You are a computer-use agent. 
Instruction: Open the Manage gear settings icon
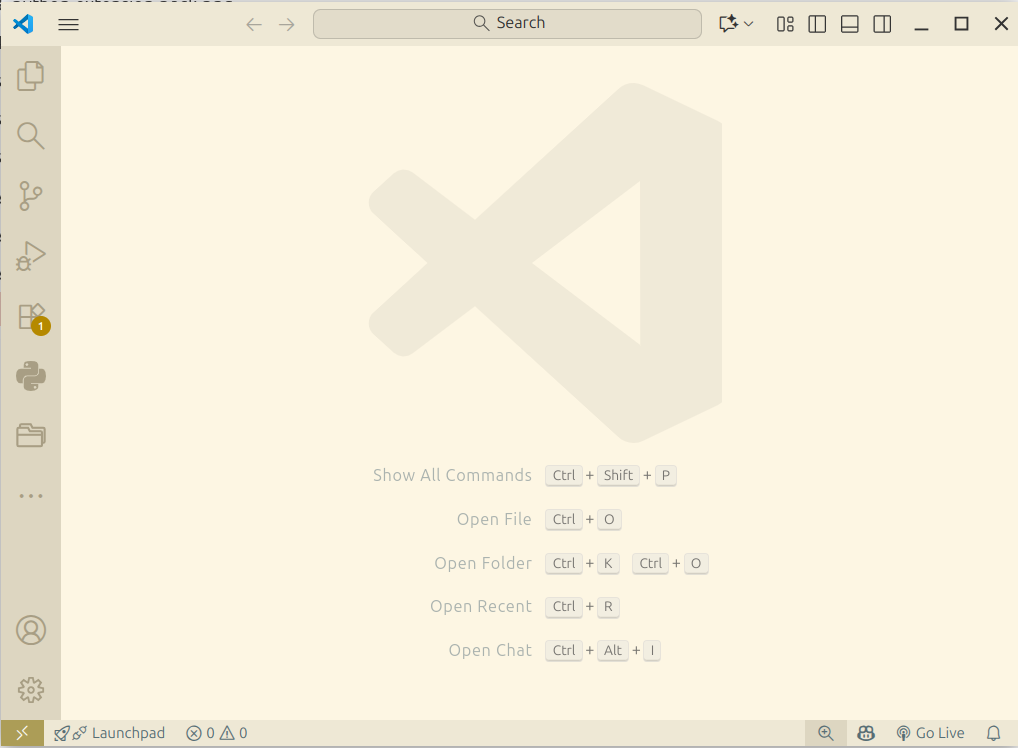point(31,690)
